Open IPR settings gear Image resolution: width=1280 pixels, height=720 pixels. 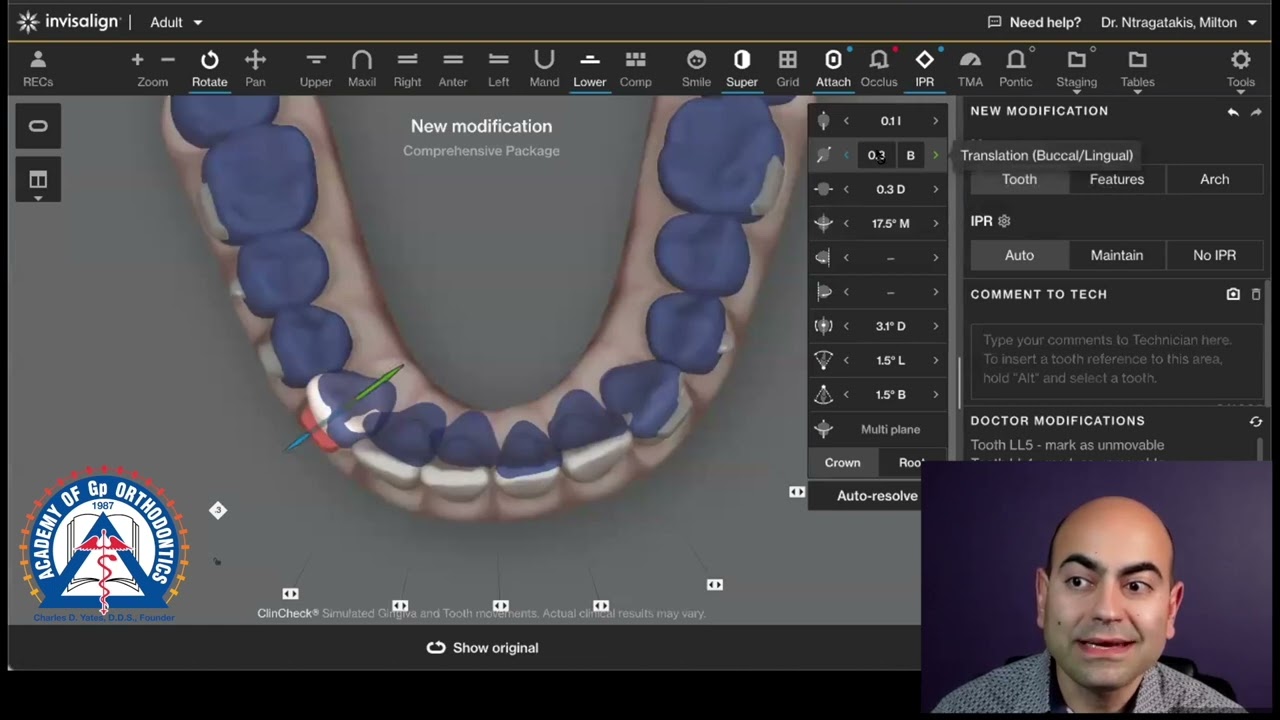tap(1004, 221)
